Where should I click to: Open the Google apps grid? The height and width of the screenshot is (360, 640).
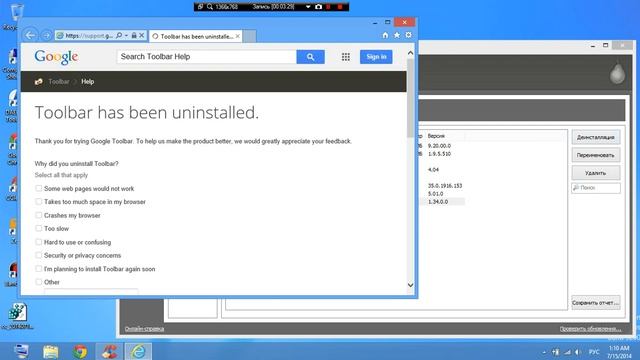tap(346, 57)
